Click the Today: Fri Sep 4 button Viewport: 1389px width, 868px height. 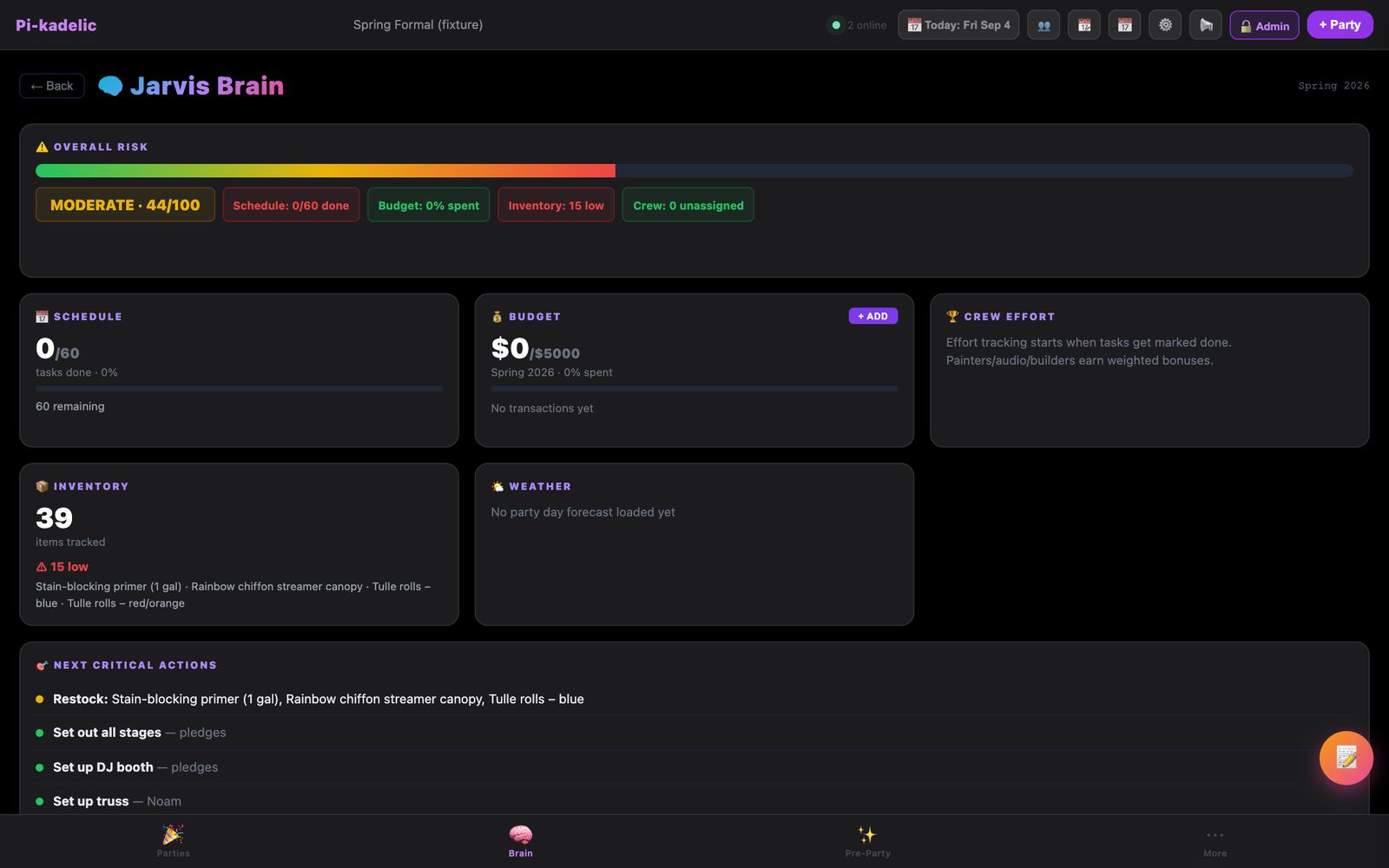tap(958, 25)
